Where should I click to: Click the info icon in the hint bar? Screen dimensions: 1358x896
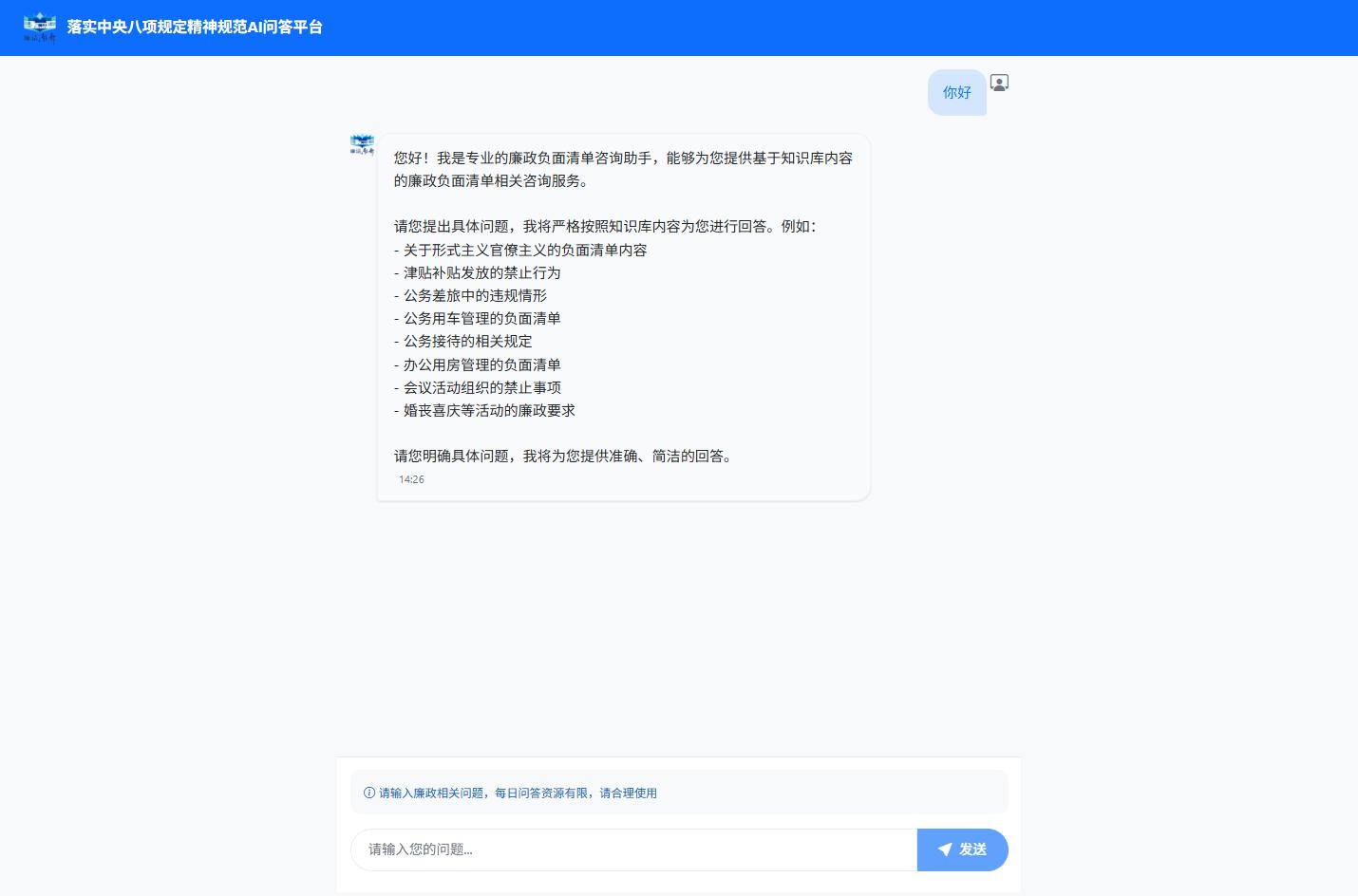(369, 793)
